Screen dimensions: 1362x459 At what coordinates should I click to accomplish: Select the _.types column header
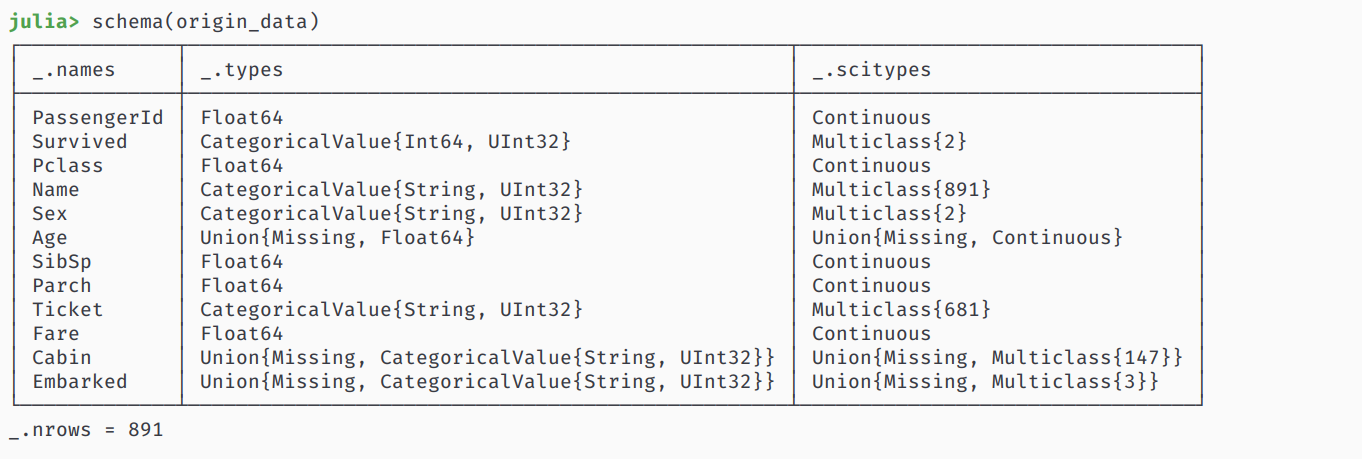pos(241,70)
